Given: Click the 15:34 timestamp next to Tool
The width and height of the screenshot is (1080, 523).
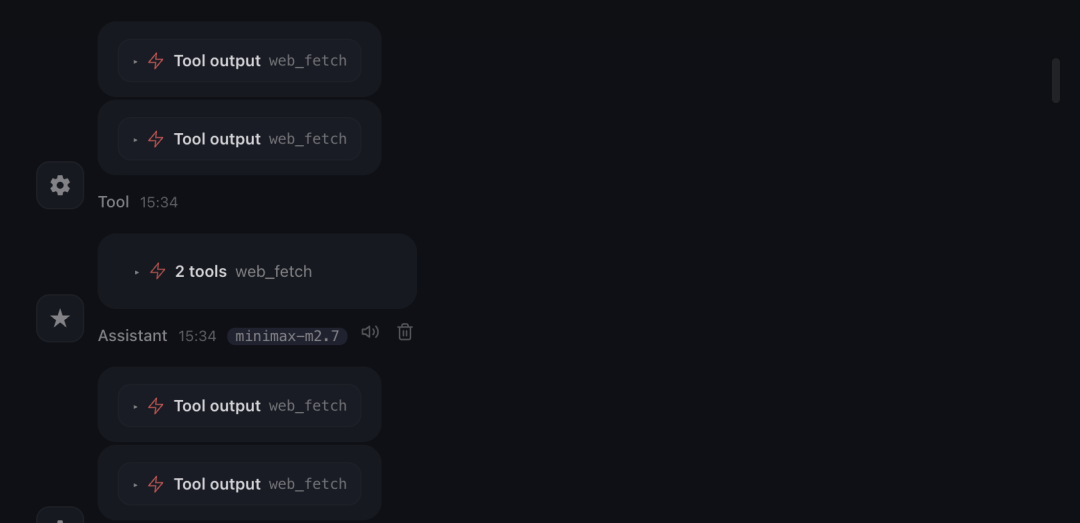Looking at the screenshot, I should click(x=159, y=202).
